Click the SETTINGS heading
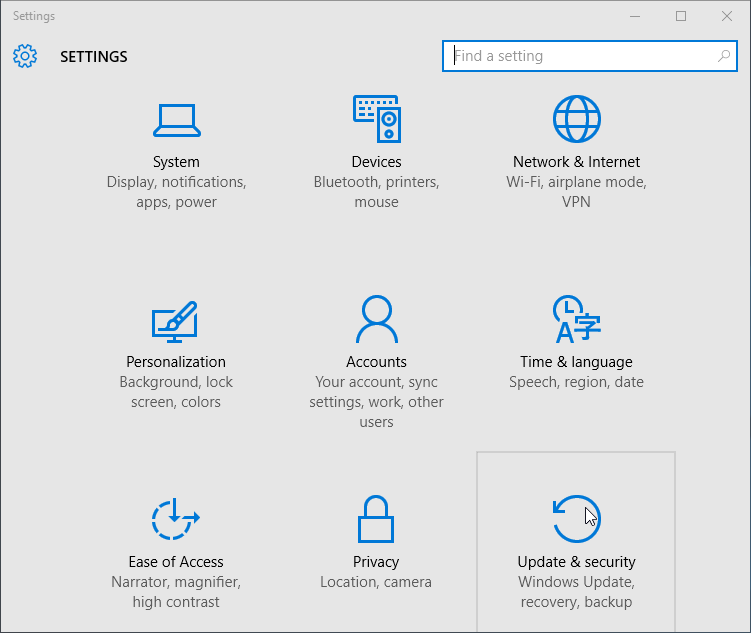 [x=94, y=57]
